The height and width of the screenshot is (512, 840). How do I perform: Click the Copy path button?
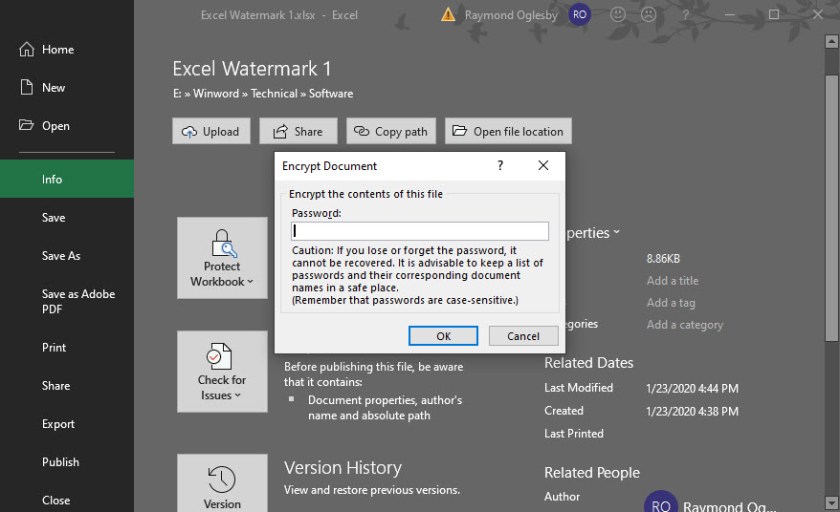(x=391, y=131)
